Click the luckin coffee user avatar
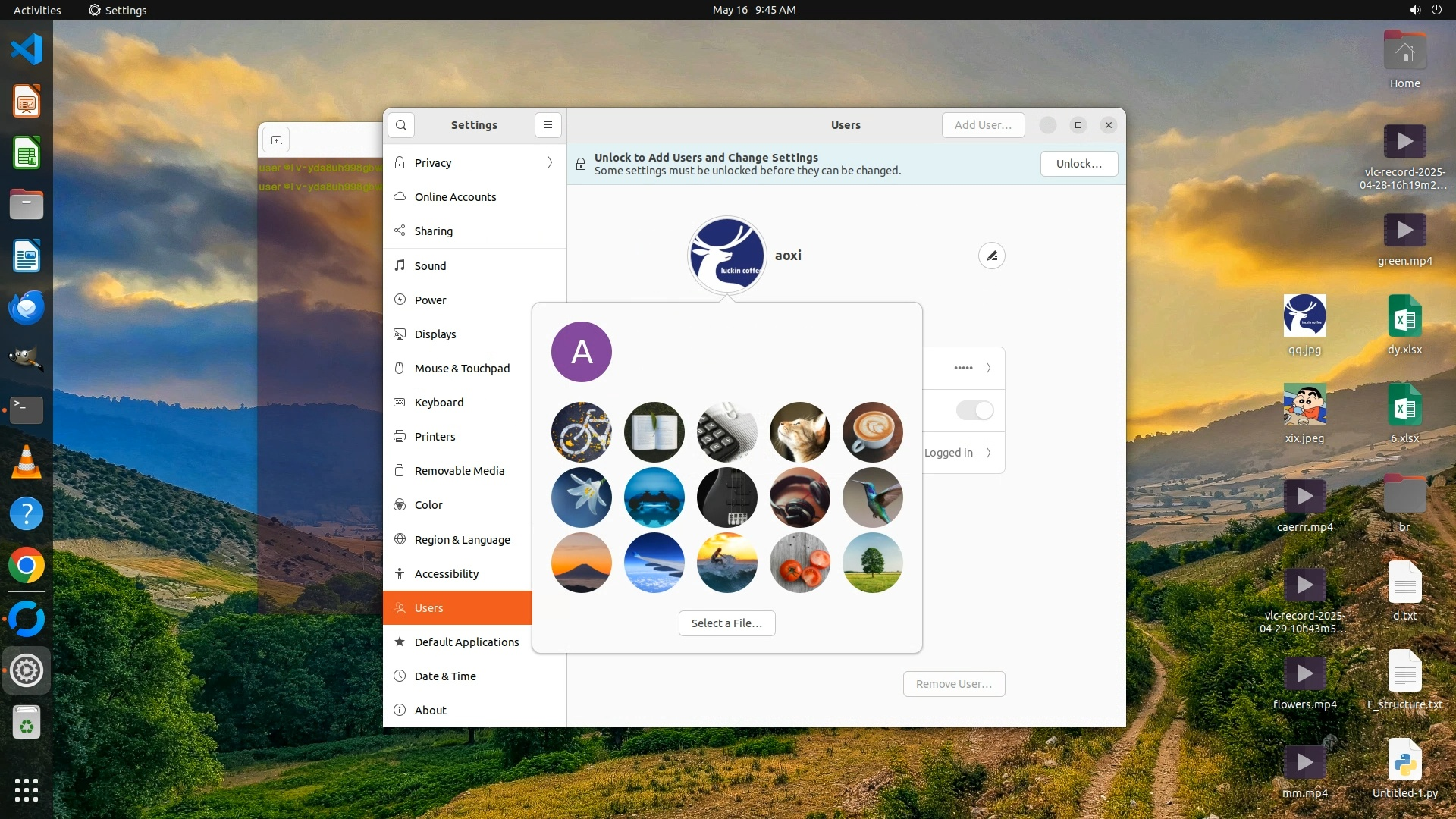 coord(726,256)
